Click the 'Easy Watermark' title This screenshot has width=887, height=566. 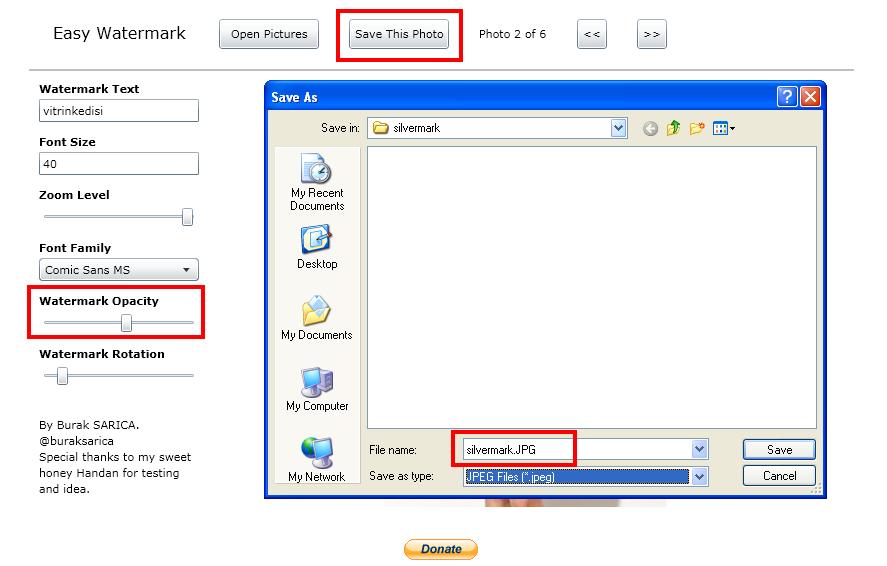[119, 33]
